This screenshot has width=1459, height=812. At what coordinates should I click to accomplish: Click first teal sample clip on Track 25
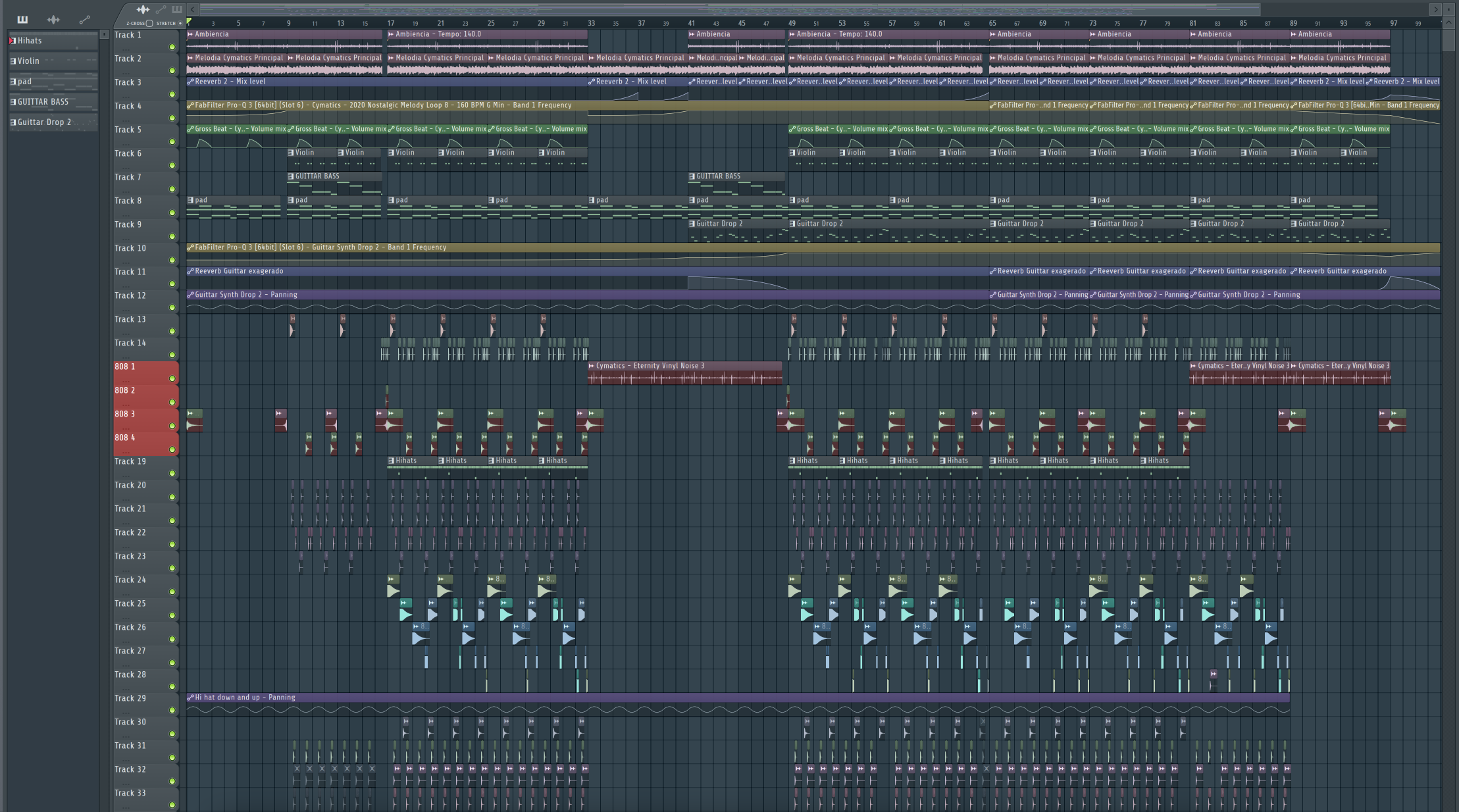tap(406, 609)
